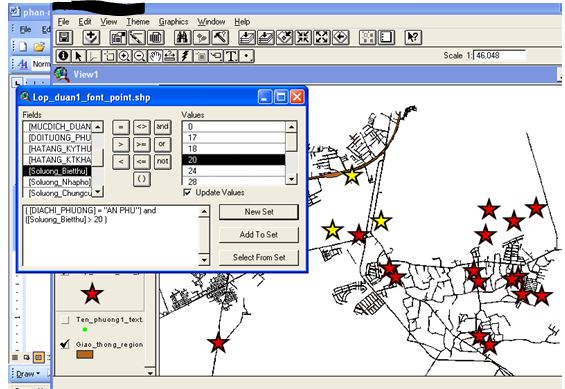Open Theme Table icon
Viewport: 565px width, 389px height.
pyautogui.click(x=156, y=37)
